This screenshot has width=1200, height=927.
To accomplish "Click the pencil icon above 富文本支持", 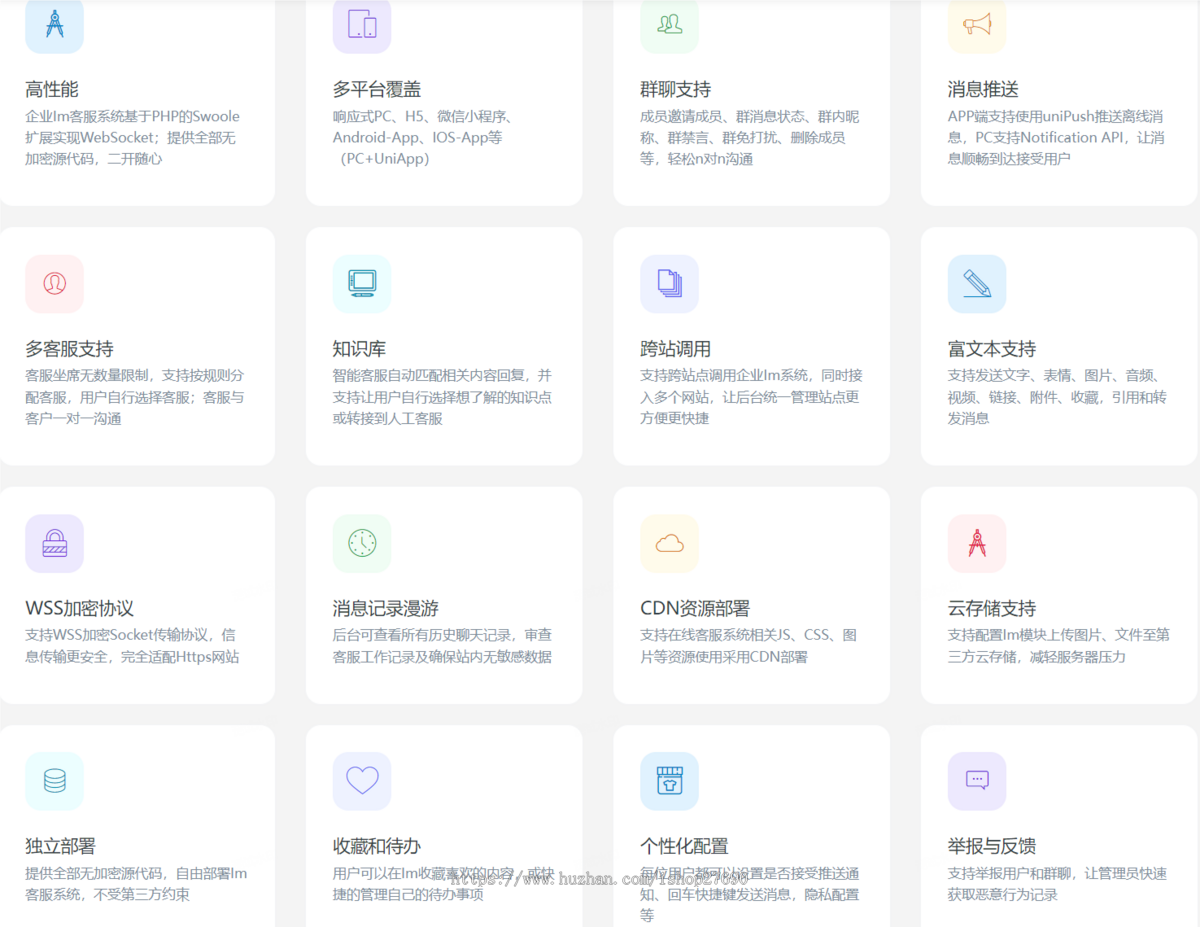I will tap(977, 283).
